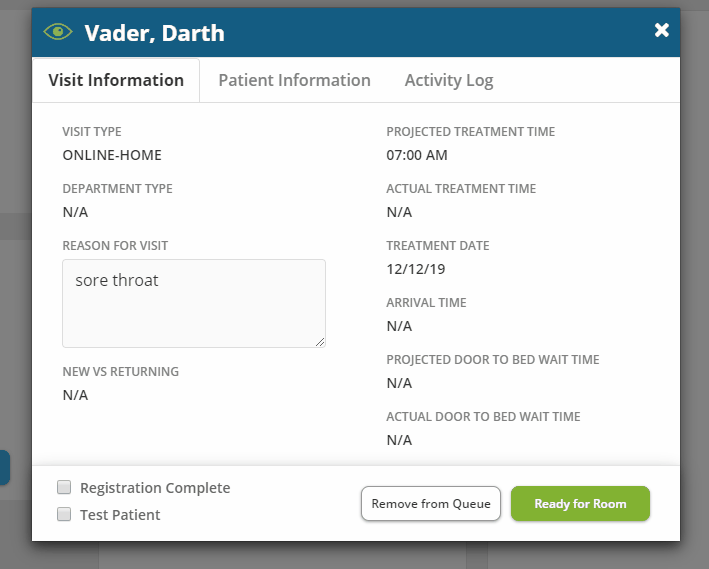Select the ONLINE-HOME visit type value
This screenshot has height=569, width=709.
[x=112, y=155]
